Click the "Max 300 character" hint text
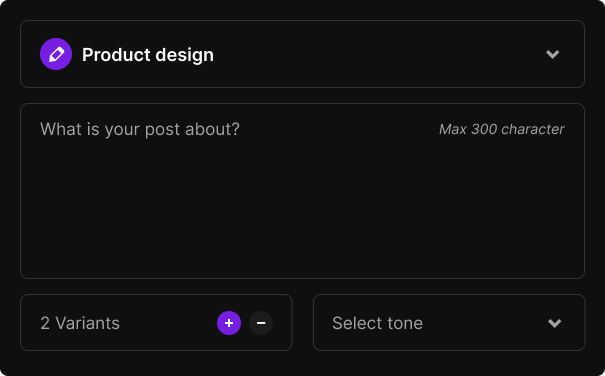Viewport: 605px width, 376px height. [x=502, y=129]
